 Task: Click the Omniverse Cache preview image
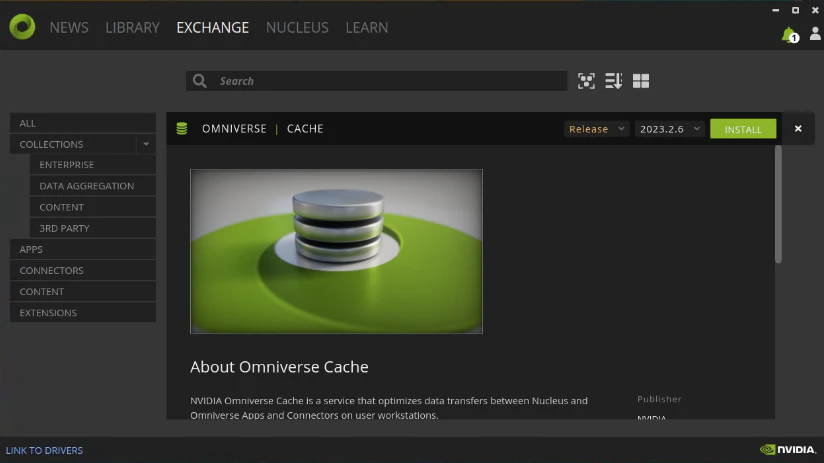point(336,251)
